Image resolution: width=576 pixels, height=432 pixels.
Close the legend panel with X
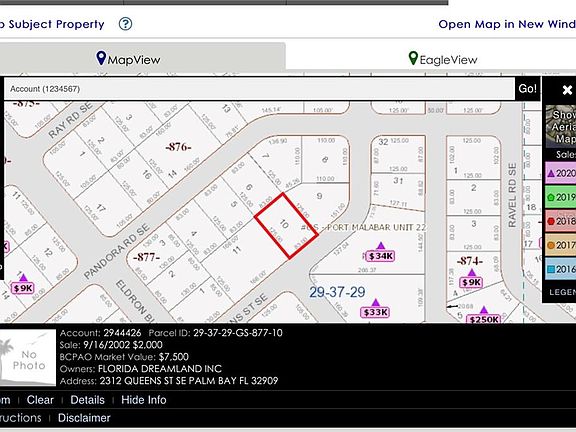point(567,90)
